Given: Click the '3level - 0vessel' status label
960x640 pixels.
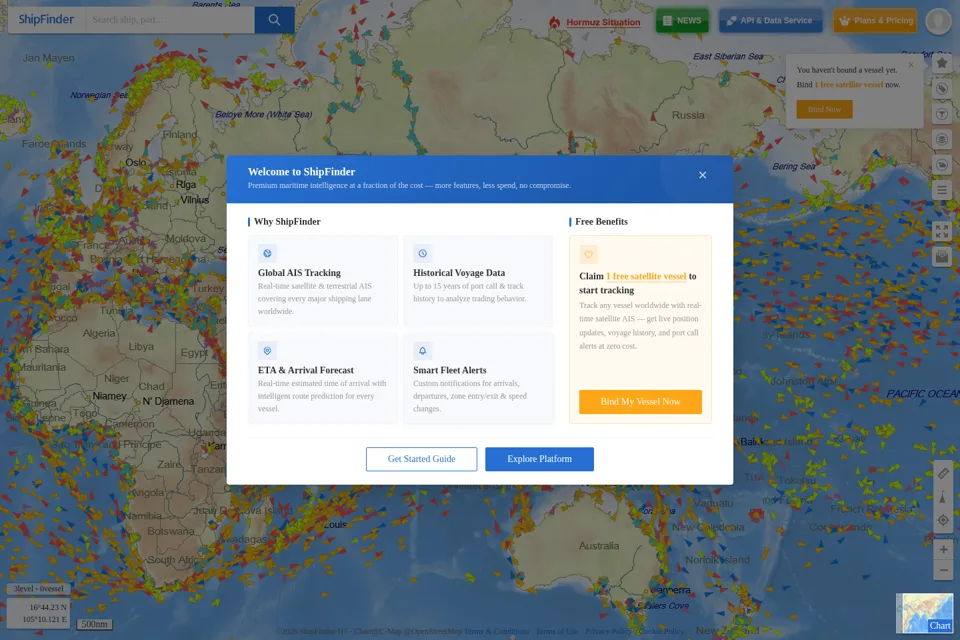Looking at the screenshot, I should pyautogui.click(x=39, y=589).
